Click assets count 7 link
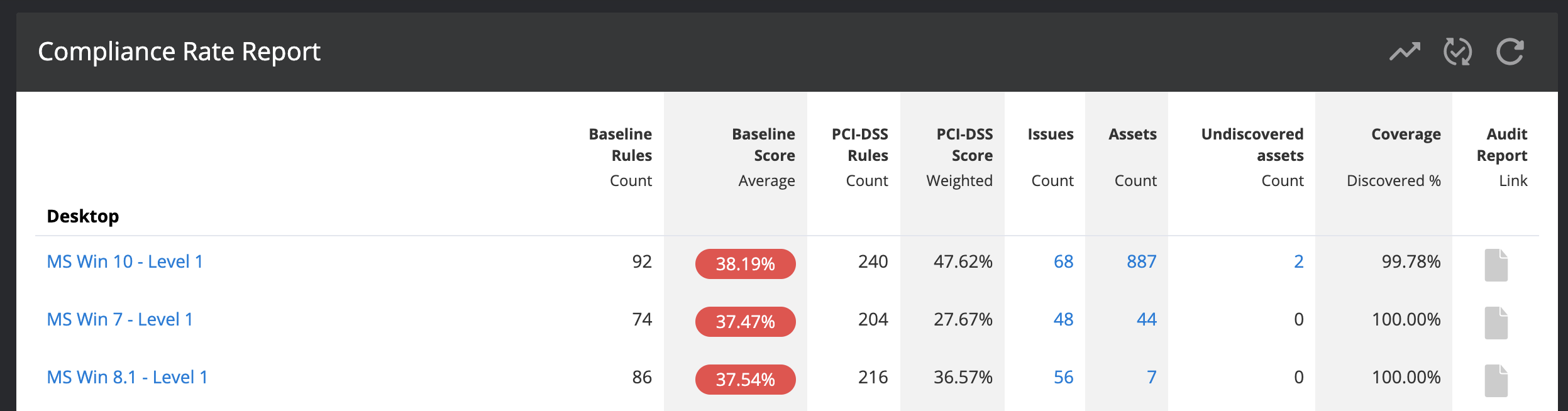The height and width of the screenshot is (411, 1568). click(x=1151, y=377)
